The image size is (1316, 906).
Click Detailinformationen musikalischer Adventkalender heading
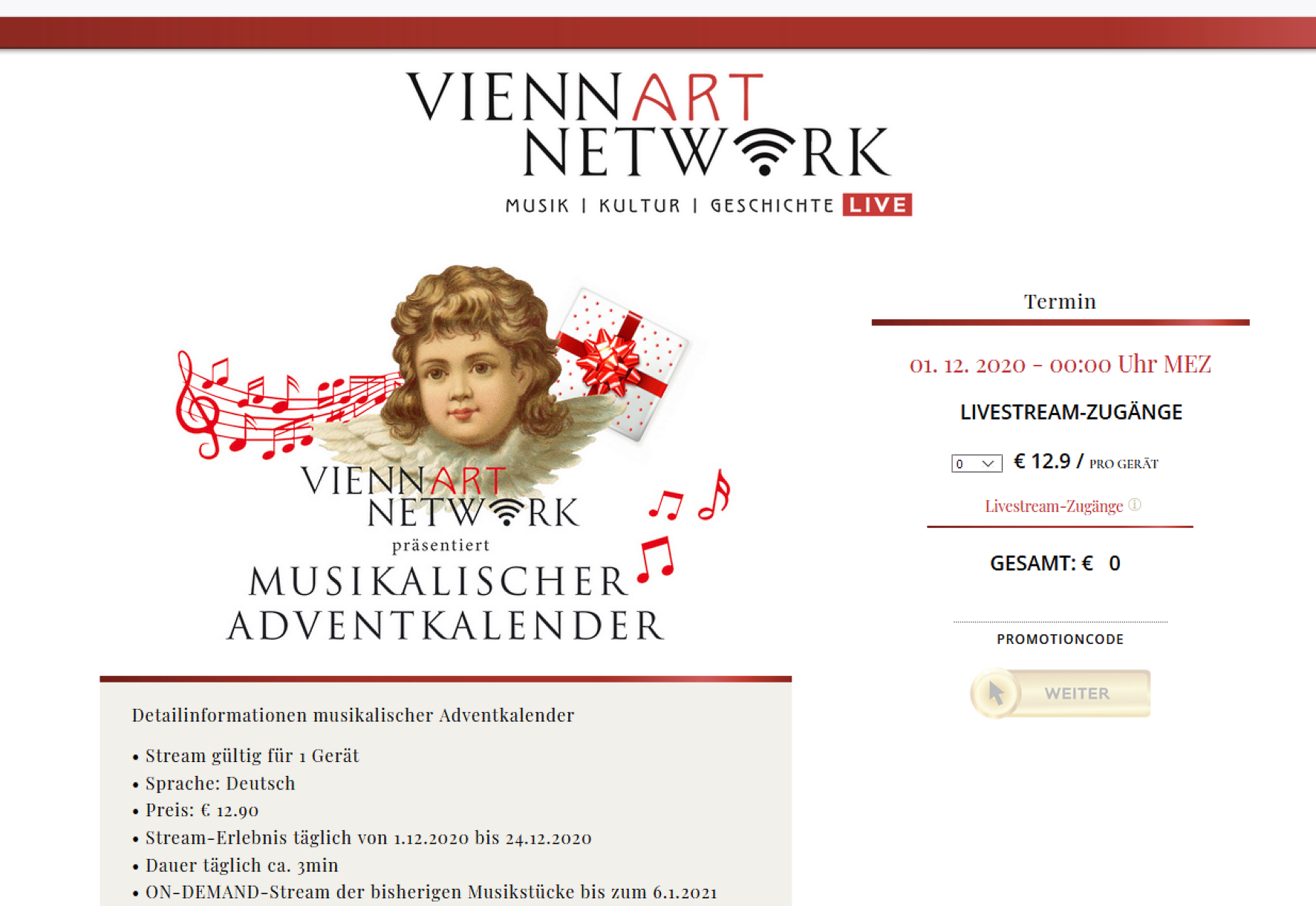point(353,714)
